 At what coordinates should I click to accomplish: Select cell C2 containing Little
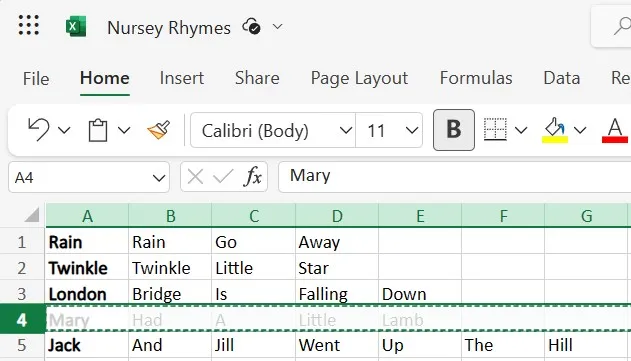(x=254, y=268)
